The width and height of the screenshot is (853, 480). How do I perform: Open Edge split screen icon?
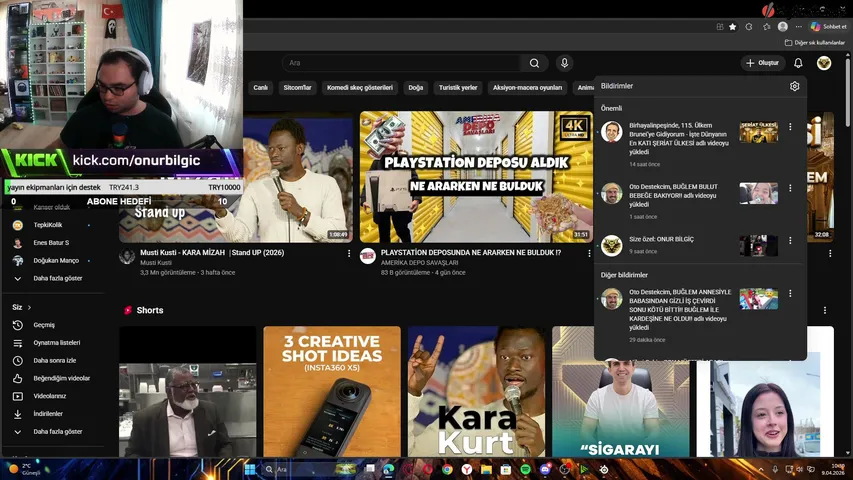click(x=720, y=27)
